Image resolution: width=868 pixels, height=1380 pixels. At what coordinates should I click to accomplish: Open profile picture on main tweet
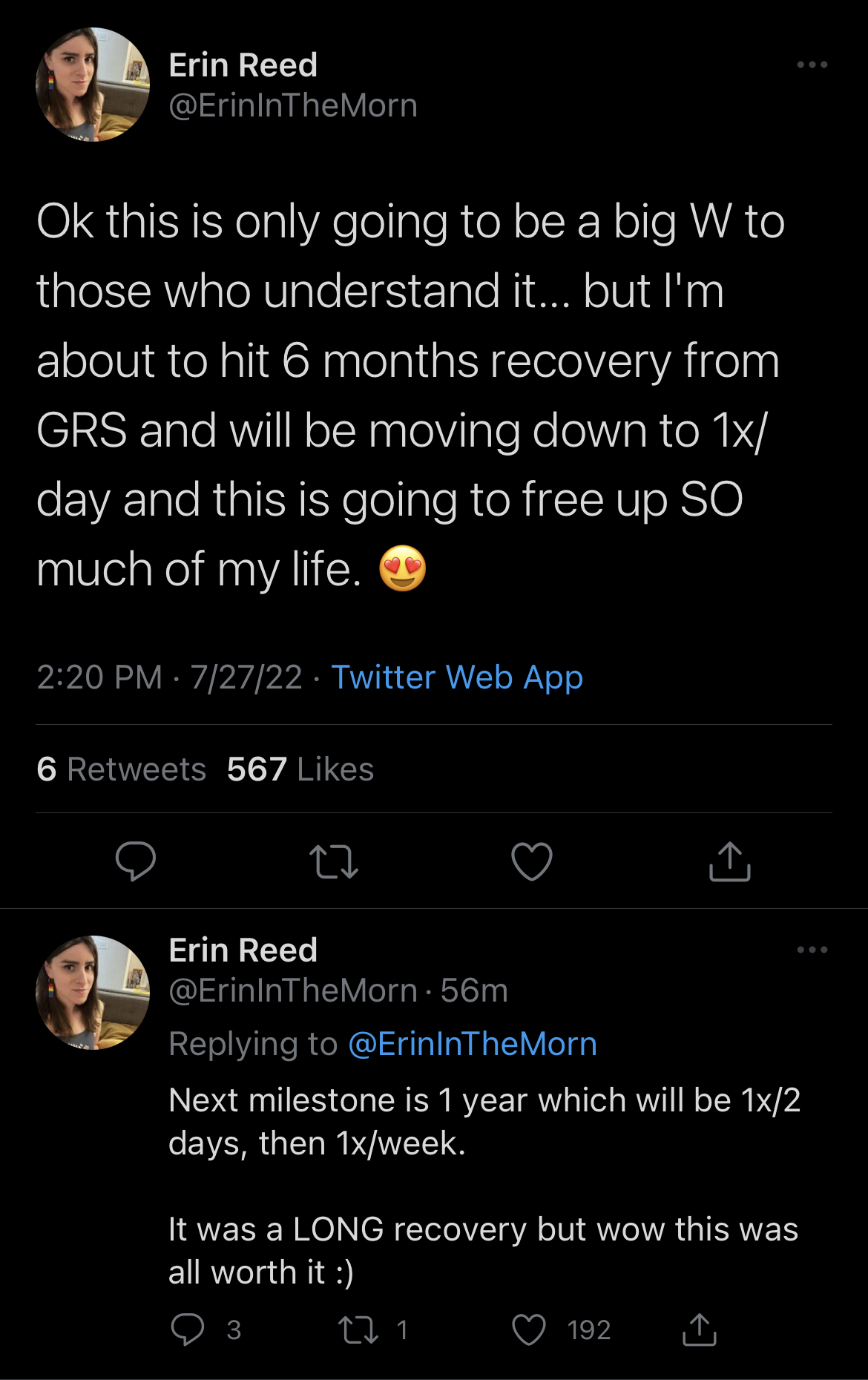point(93,85)
